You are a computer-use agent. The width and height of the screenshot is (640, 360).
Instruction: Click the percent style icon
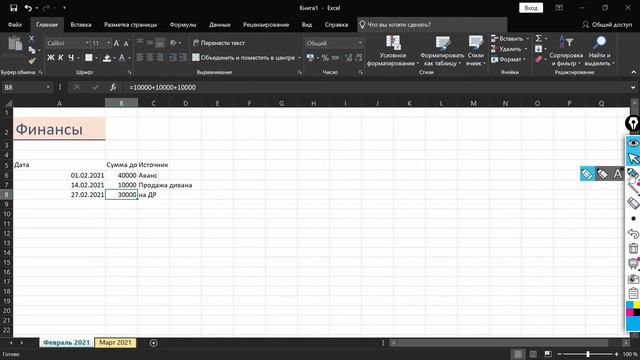[x=325, y=58]
